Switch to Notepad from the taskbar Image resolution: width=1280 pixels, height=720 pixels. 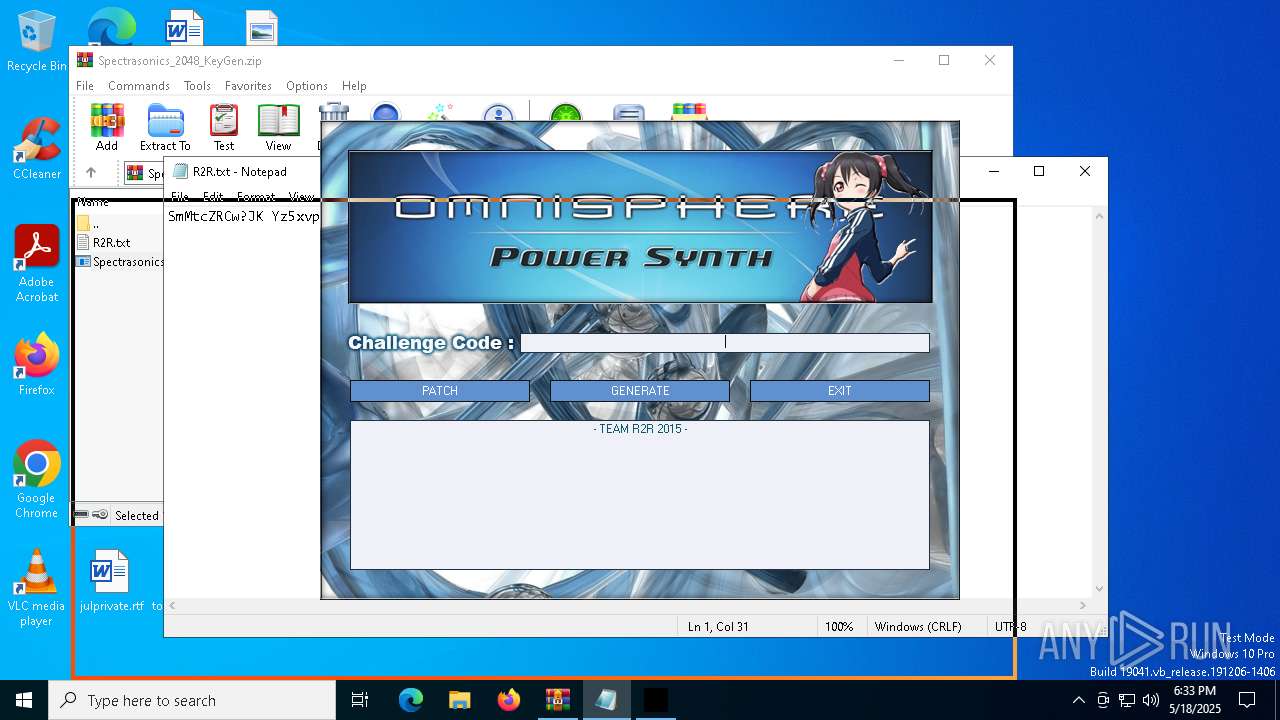click(x=606, y=700)
